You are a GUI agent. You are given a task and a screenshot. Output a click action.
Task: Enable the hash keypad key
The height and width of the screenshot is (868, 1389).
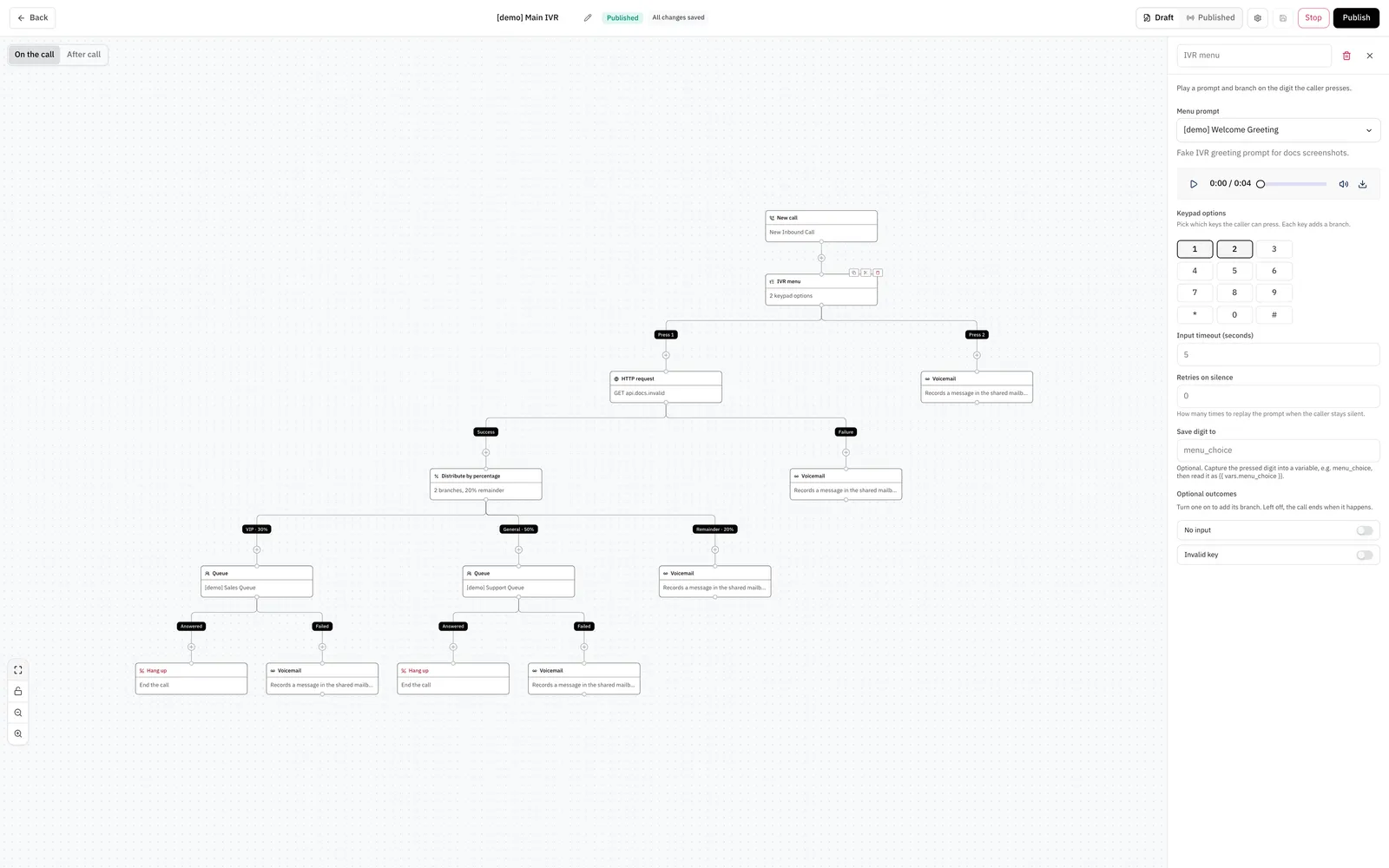click(x=1274, y=315)
